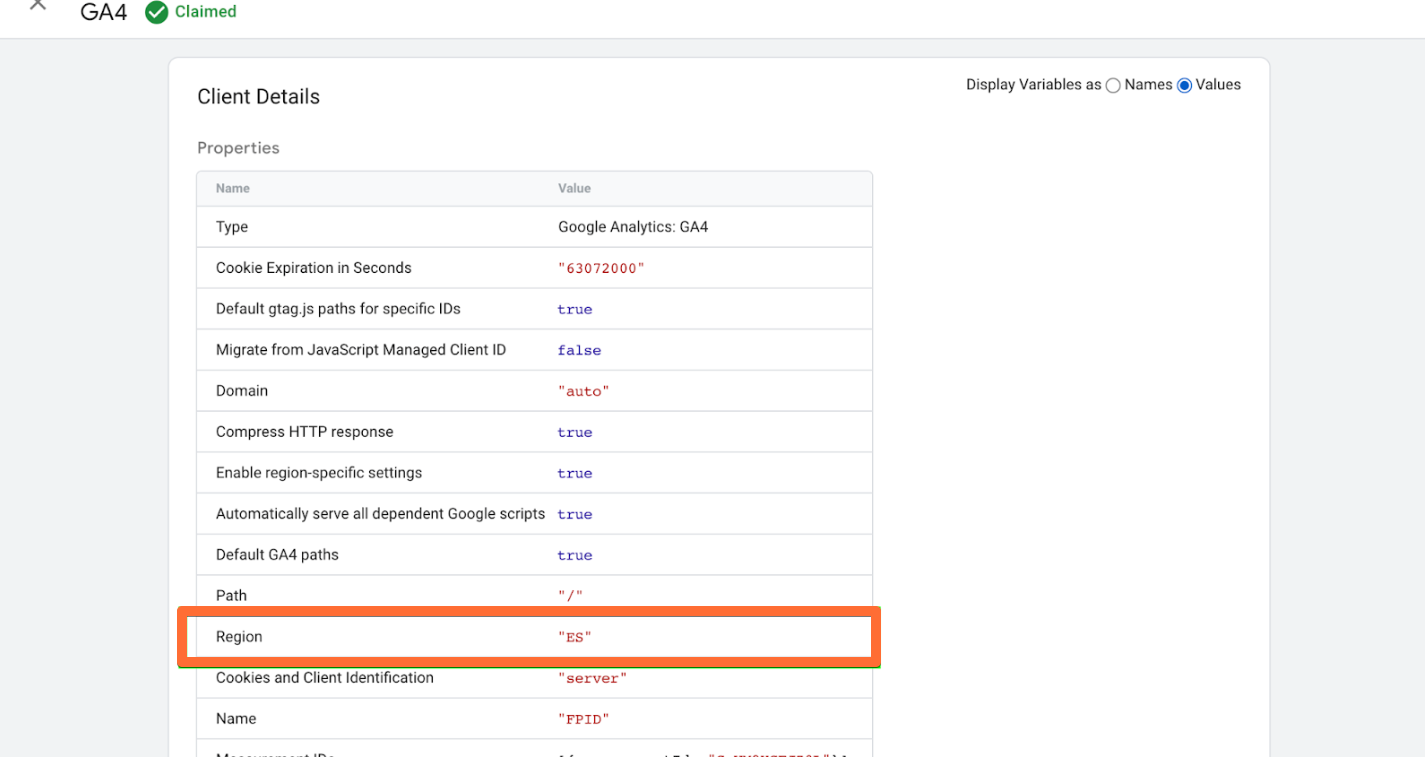Select the Values display option
This screenshot has height=757, width=1425.
1184,86
